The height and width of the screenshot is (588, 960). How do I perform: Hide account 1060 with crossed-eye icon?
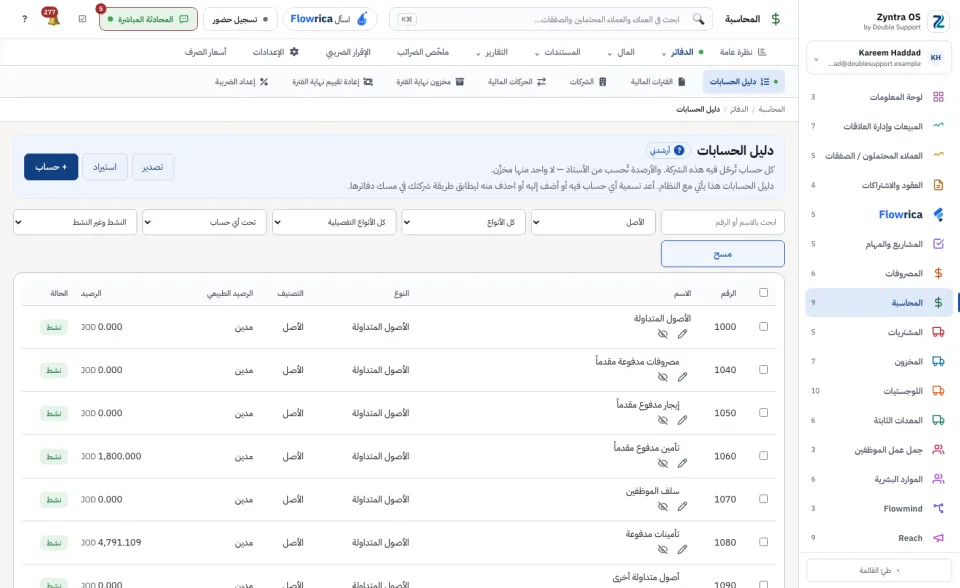tap(662, 463)
